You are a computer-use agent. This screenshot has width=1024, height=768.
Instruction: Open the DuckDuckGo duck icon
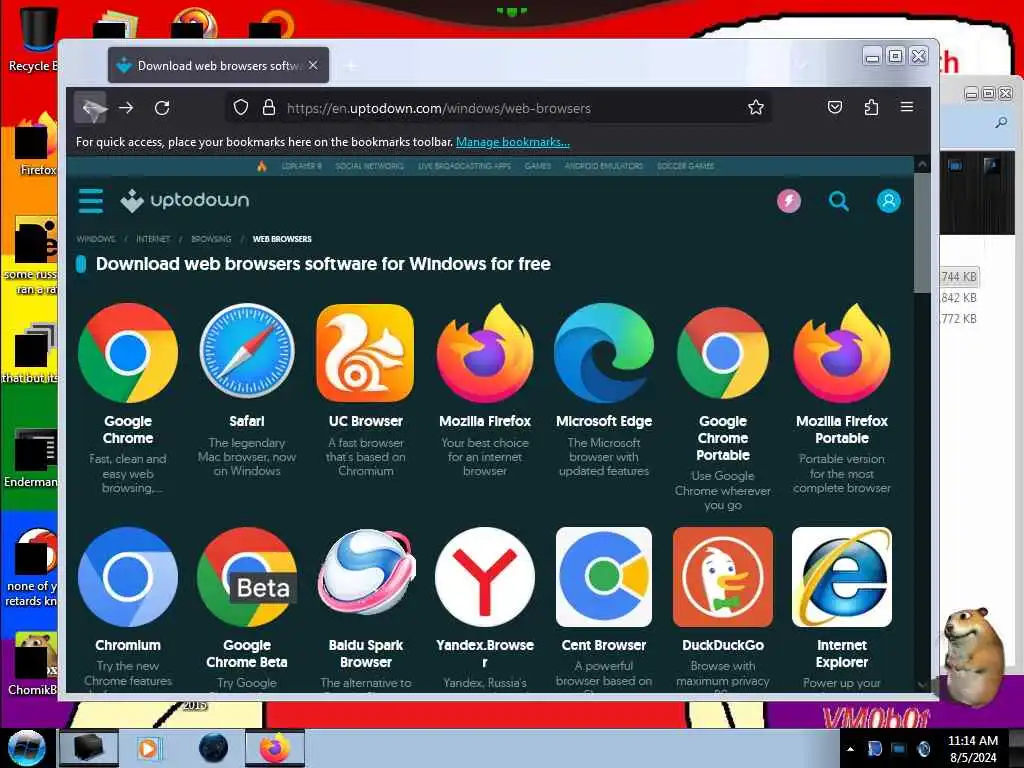point(723,577)
